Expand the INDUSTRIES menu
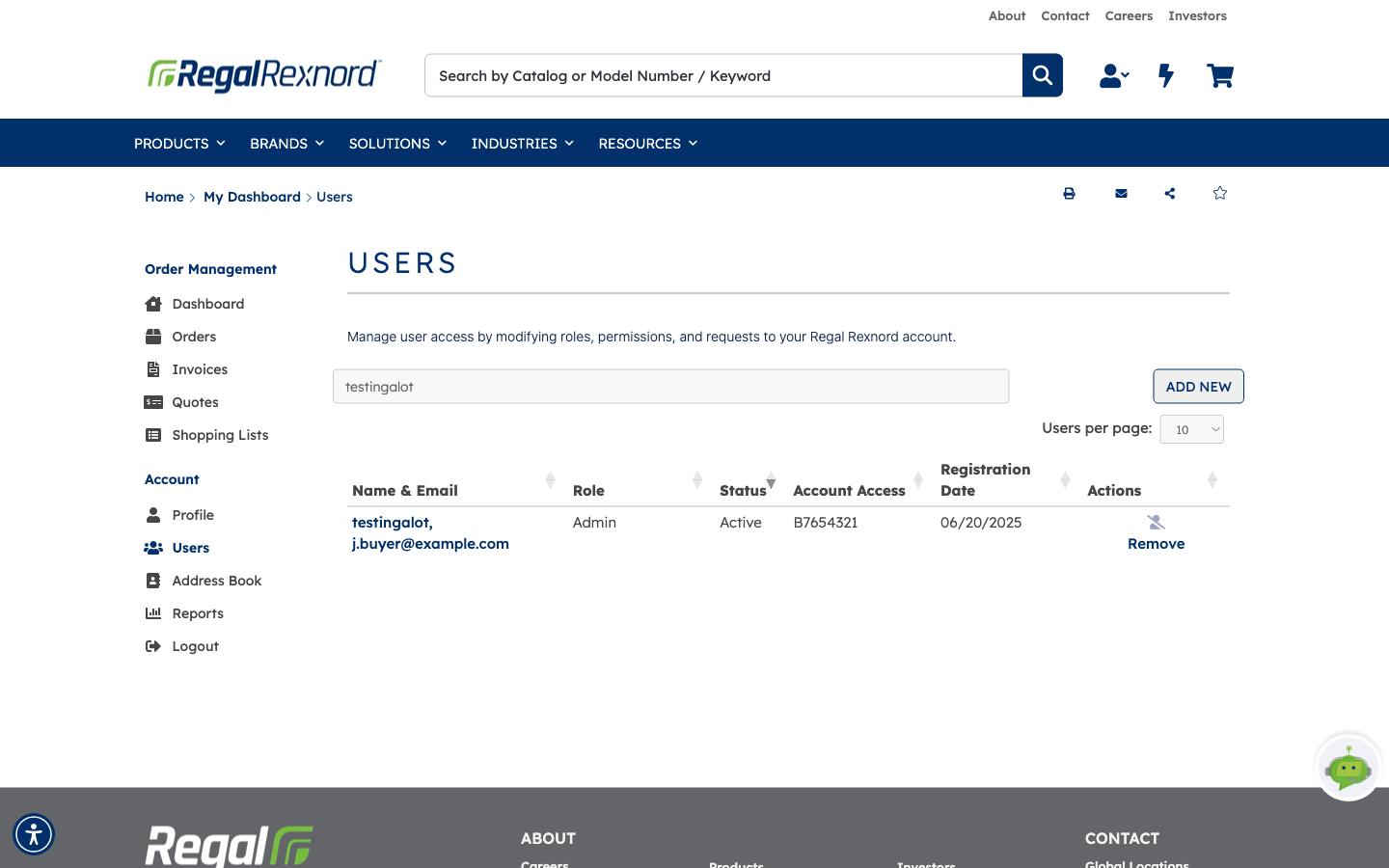This screenshot has height=868, width=1389. coord(522,143)
